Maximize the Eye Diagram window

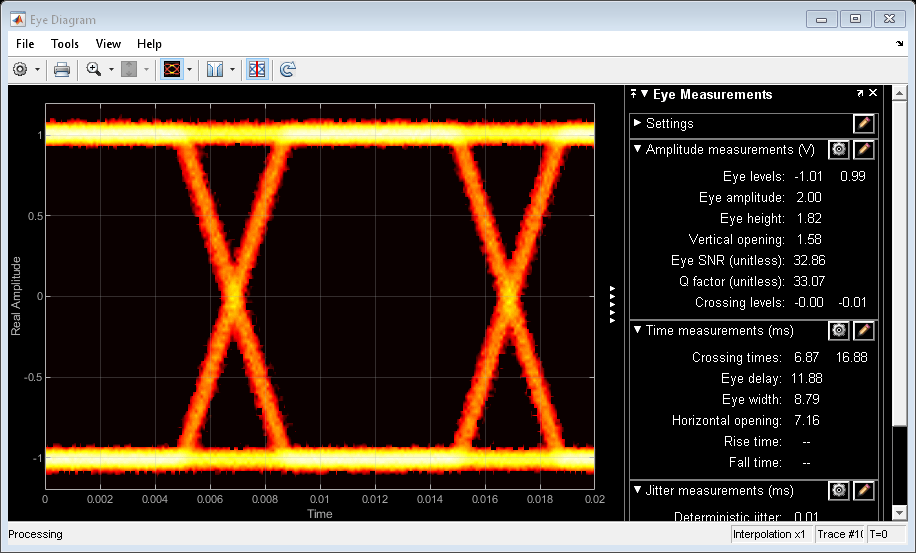[855, 19]
